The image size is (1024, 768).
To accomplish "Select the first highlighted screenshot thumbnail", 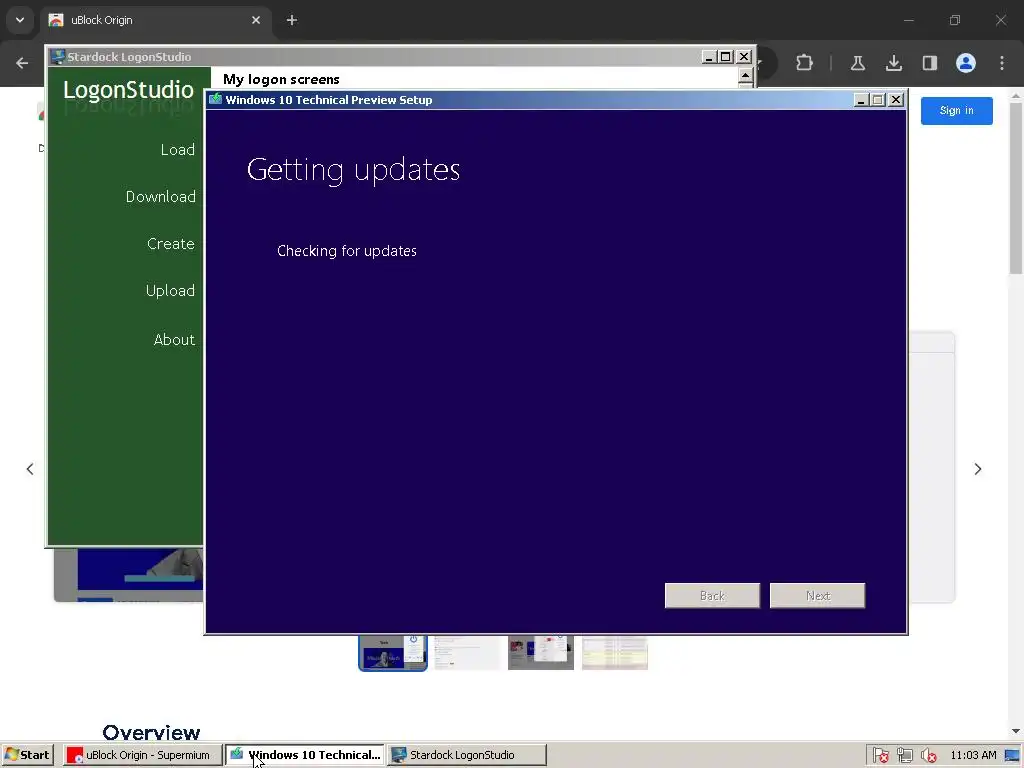I will (x=392, y=652).
